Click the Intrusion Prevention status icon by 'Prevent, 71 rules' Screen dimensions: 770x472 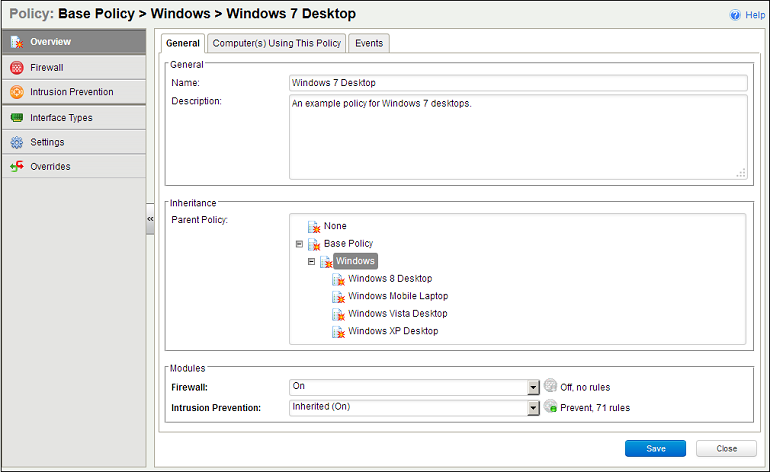pos(550,406)
